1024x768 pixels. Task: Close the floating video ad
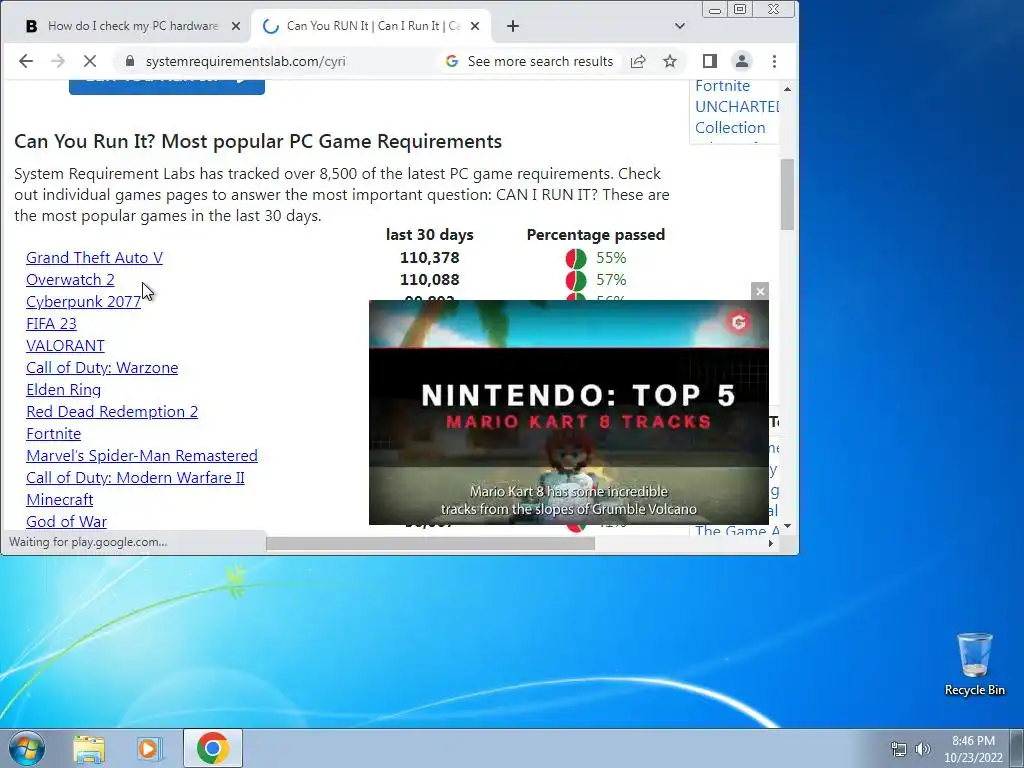coord(760,291)
